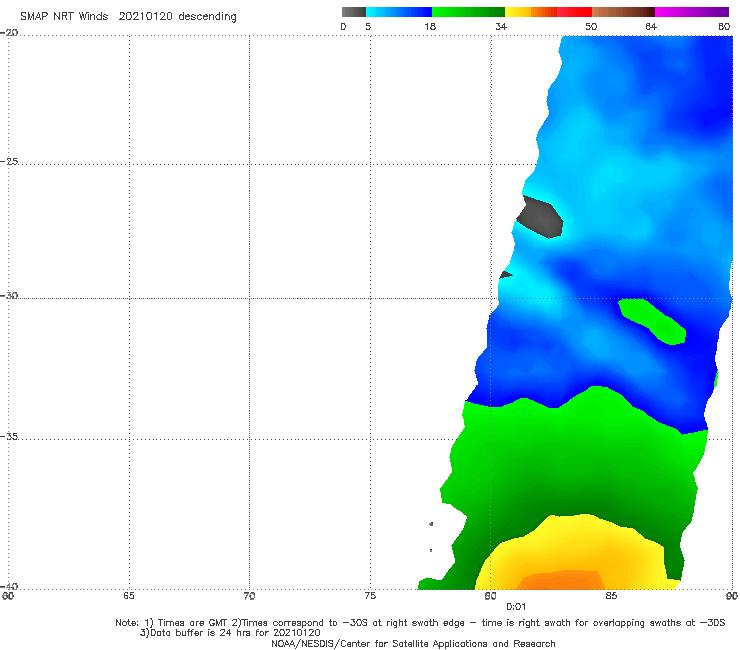Click the title text 'SMAP NRT Winds'
Screen dimensions: 740x650
point(64,16)
